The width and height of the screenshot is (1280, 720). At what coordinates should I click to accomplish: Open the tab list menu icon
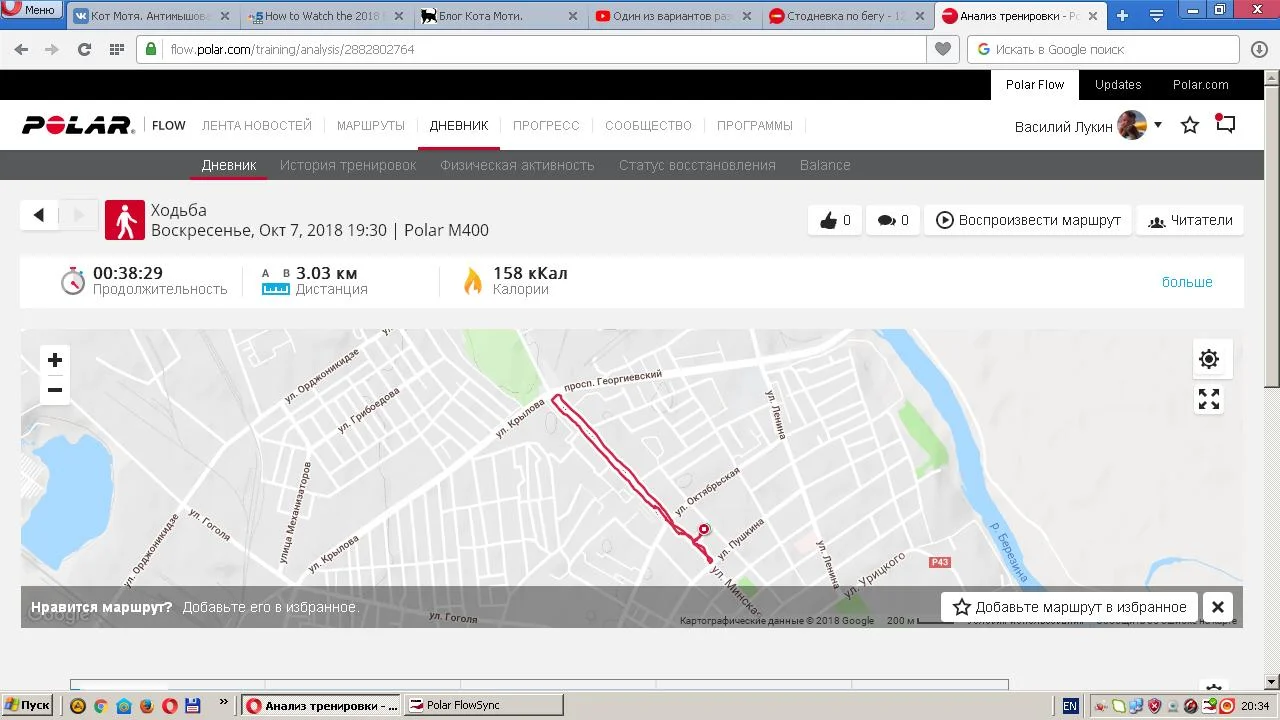[1156, 16]
